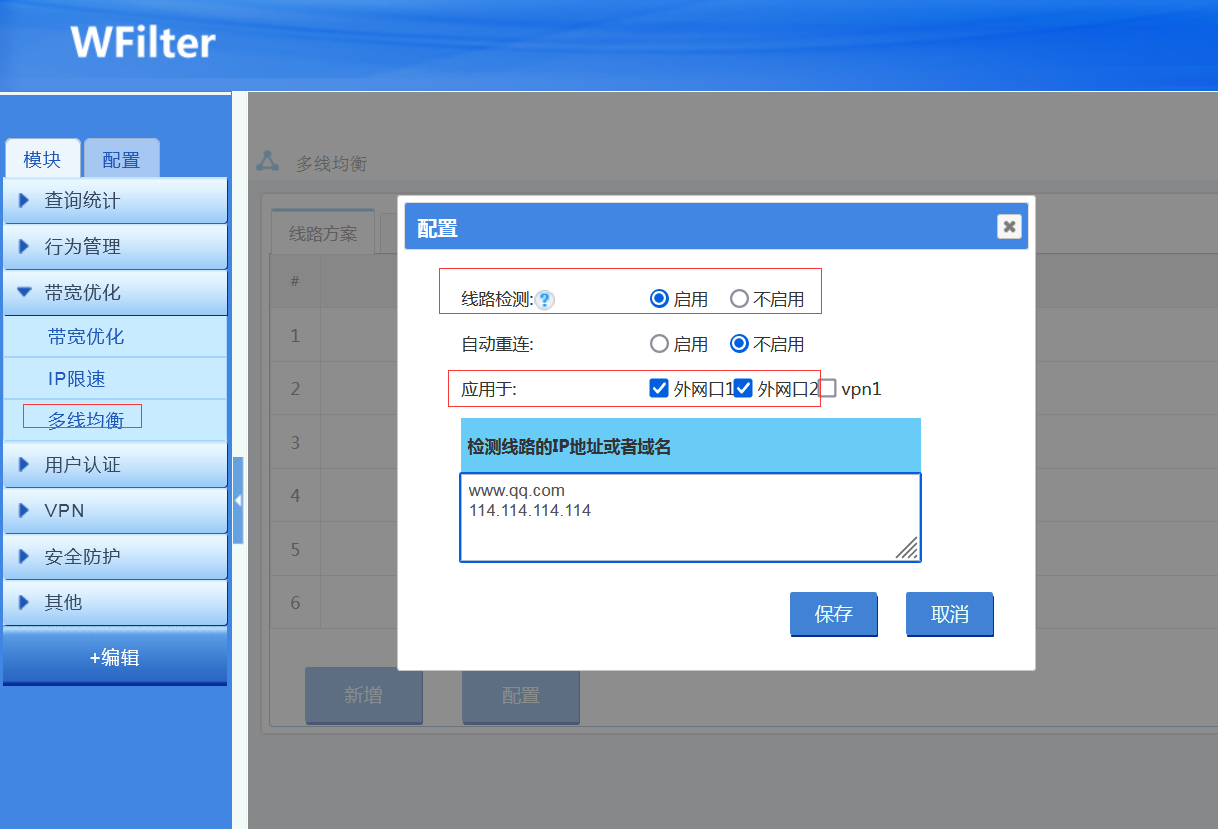Select 启用 radio for 线路检测
1218x829 pixels.
pos(659,299)
